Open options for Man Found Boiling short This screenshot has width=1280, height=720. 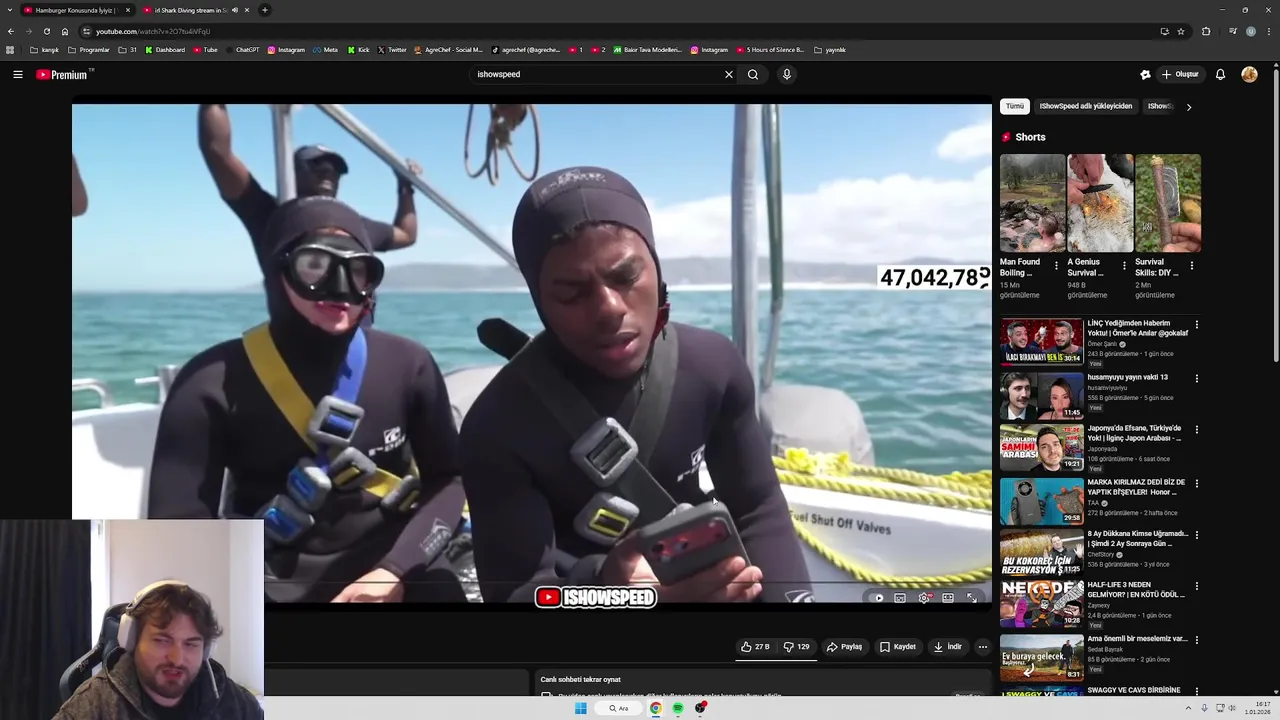(x=1056, y=266)
